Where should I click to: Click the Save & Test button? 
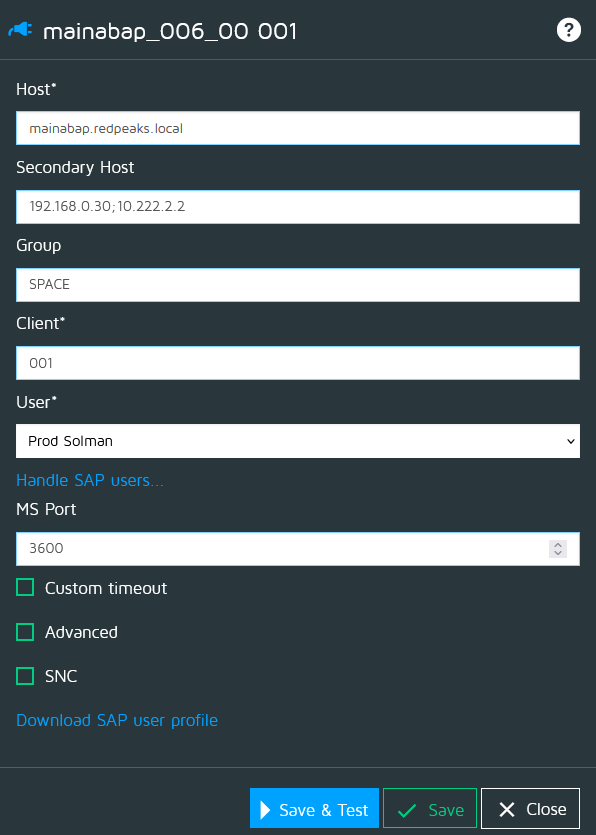(314, 808)
